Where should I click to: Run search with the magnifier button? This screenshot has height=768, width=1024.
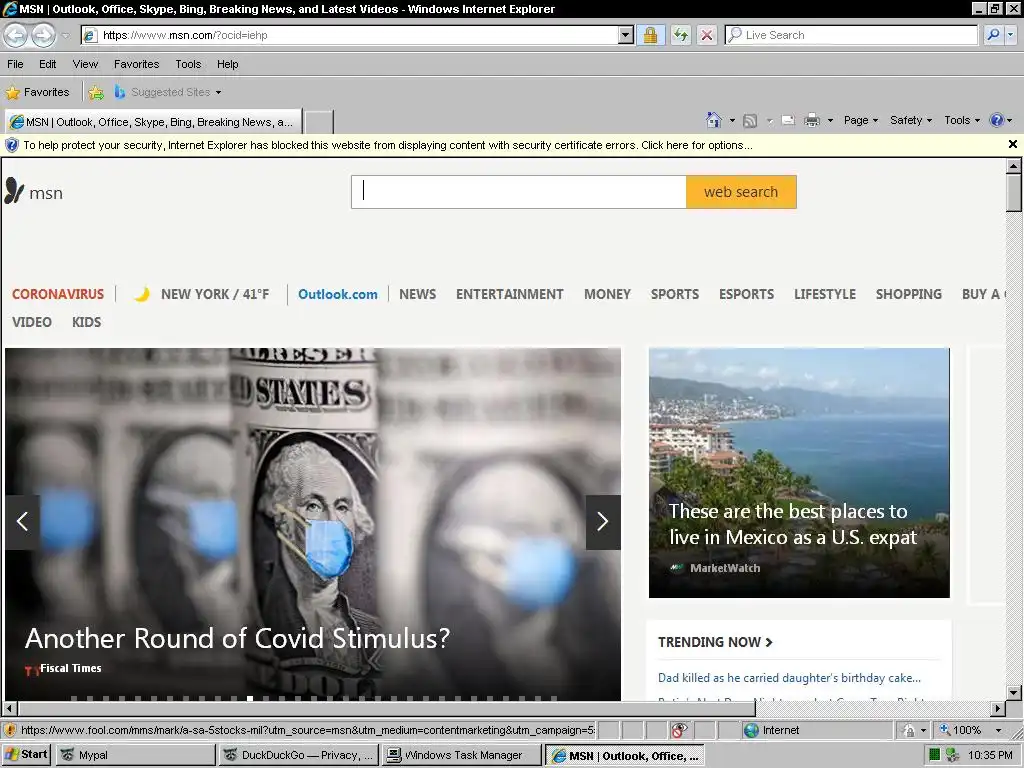click(x=993, y=35)
